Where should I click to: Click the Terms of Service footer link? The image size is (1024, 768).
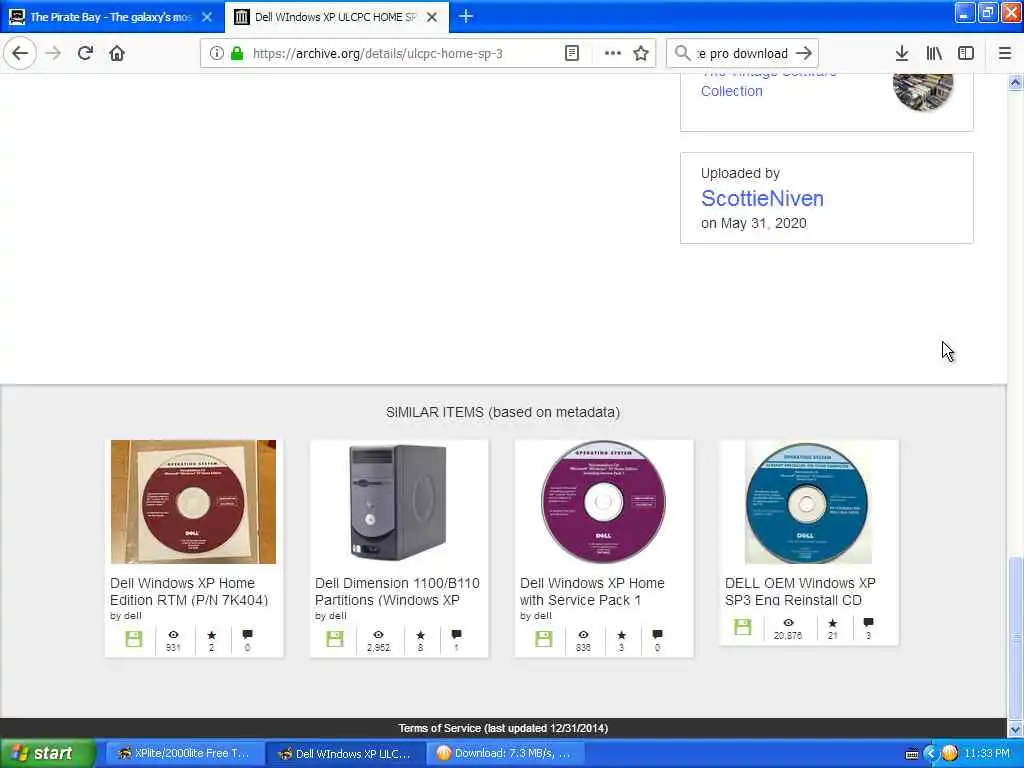(x=503, y=728)
